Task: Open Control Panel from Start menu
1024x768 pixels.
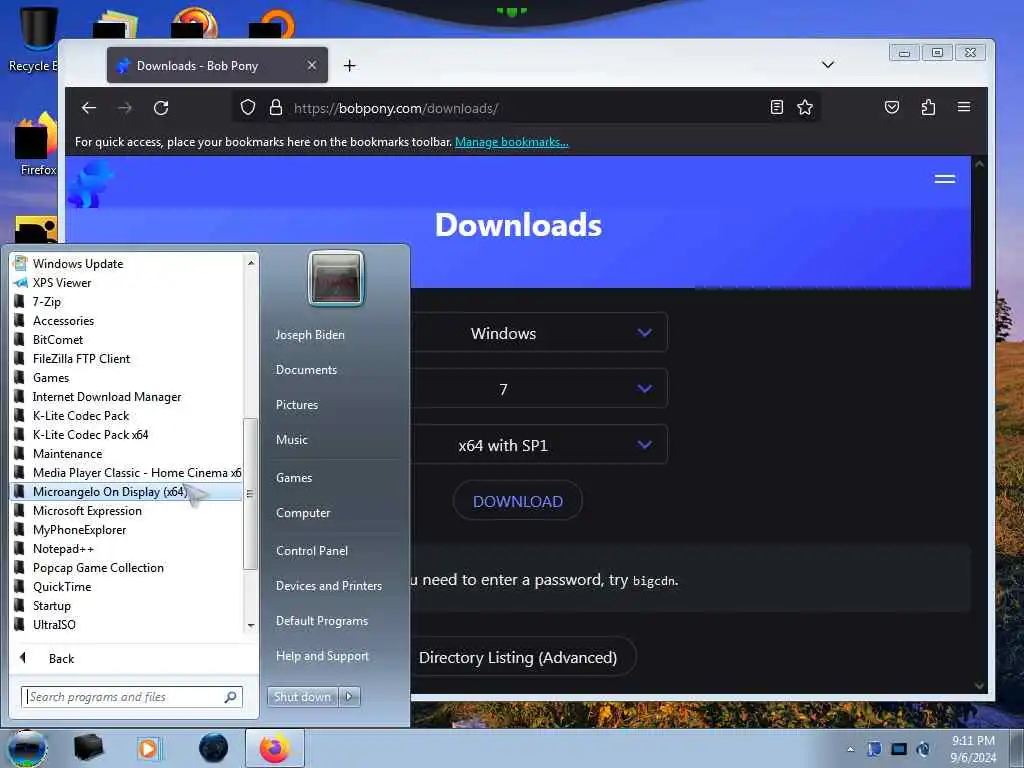Action: click(312, 551)
